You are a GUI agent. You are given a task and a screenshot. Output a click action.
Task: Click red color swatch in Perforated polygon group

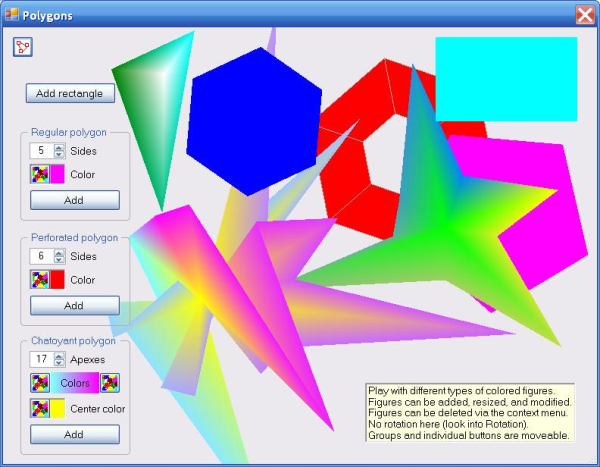[57, 279]
